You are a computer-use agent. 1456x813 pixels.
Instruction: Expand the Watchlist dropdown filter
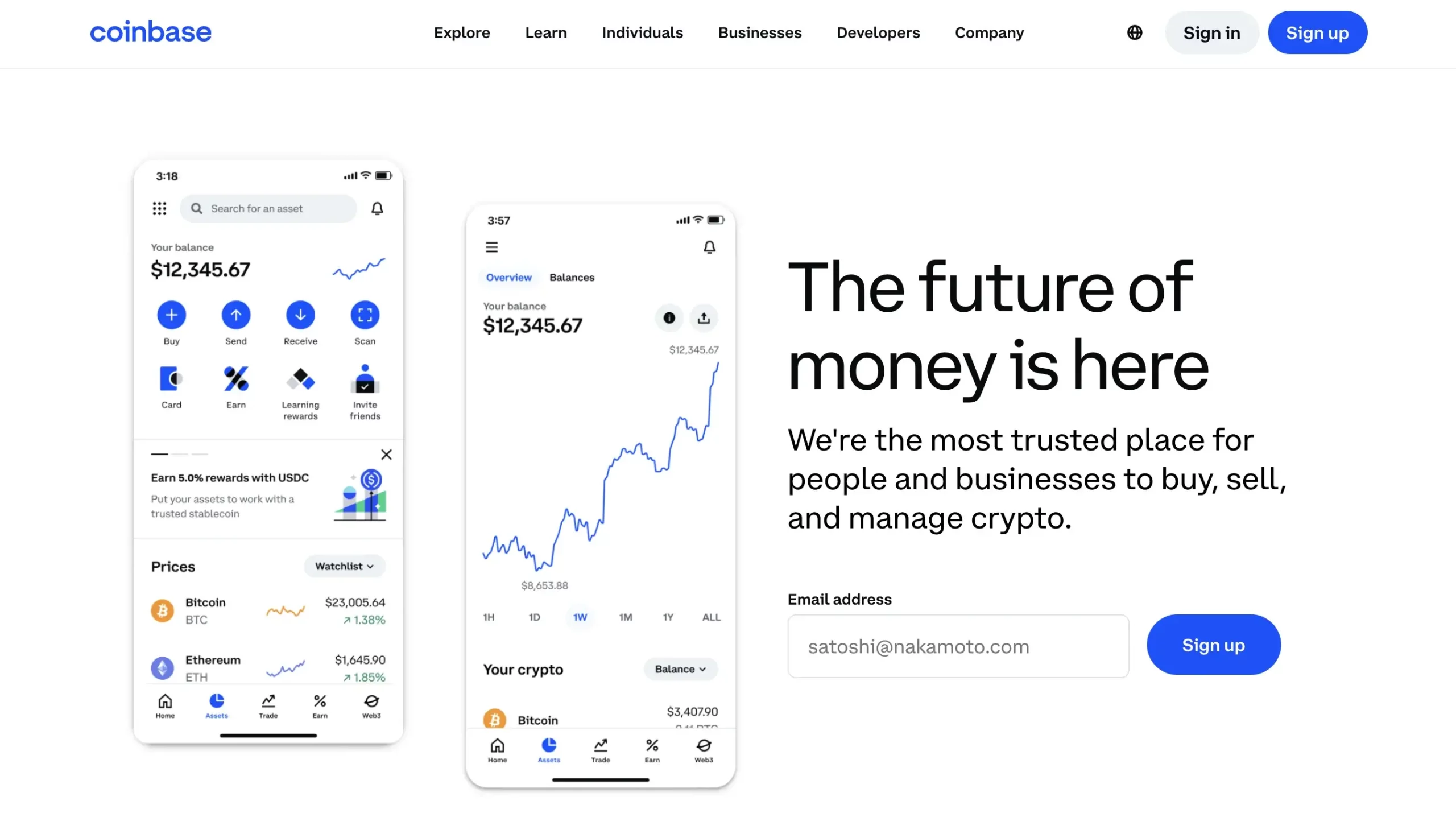(x=344, y=566)
